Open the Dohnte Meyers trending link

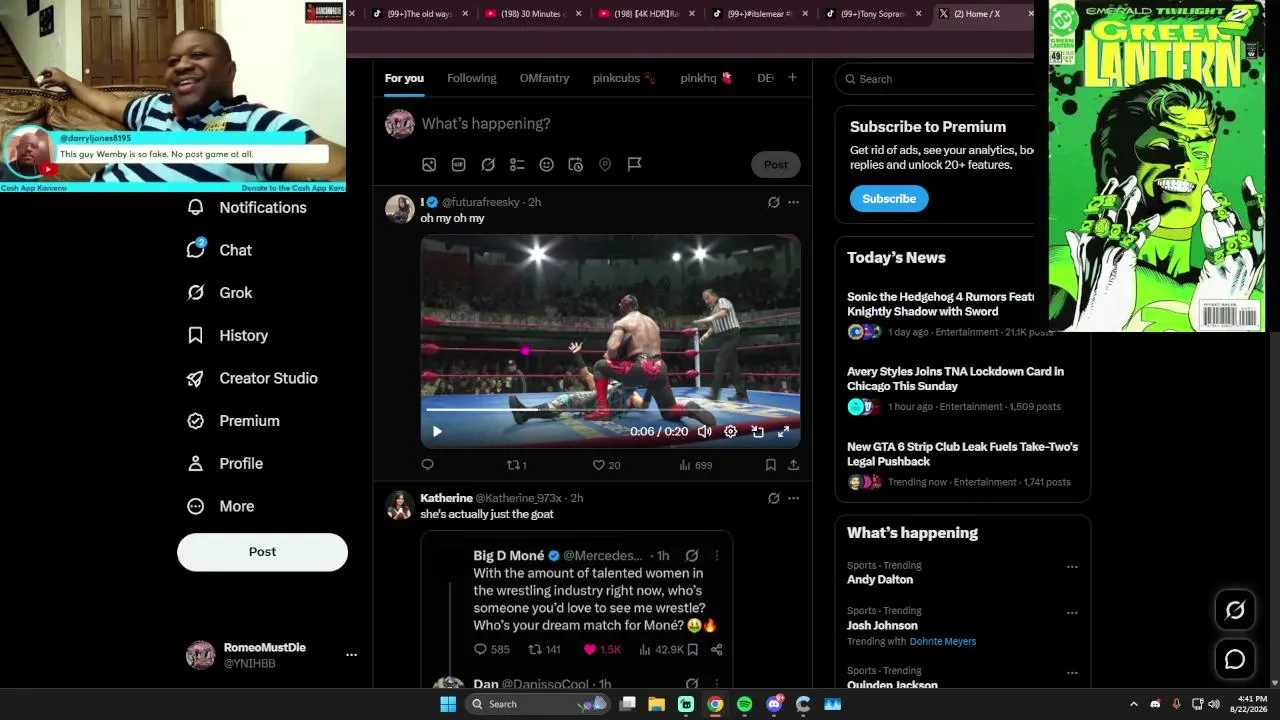click(943, 642)
